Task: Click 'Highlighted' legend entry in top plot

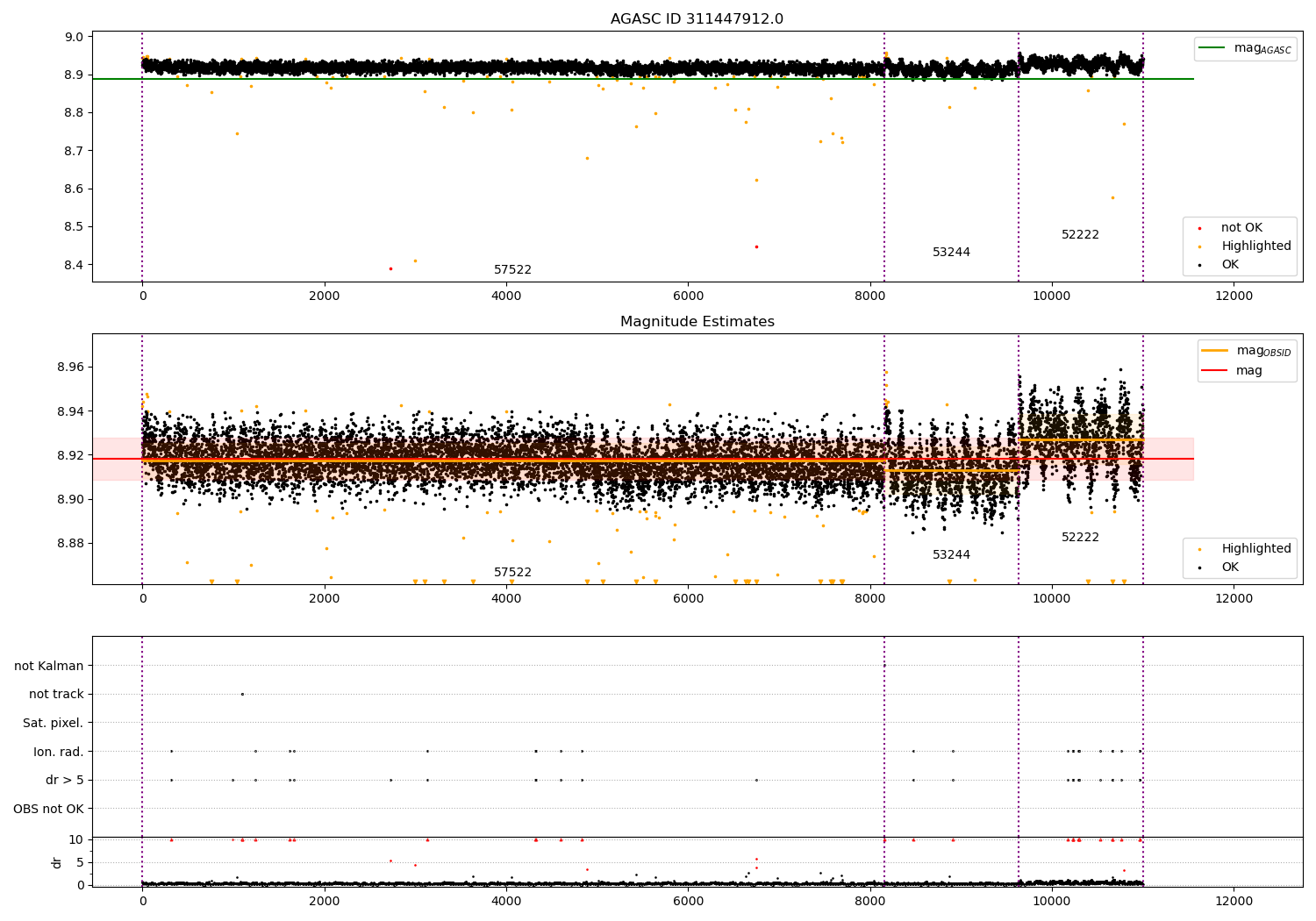Action: (1256, 246)
